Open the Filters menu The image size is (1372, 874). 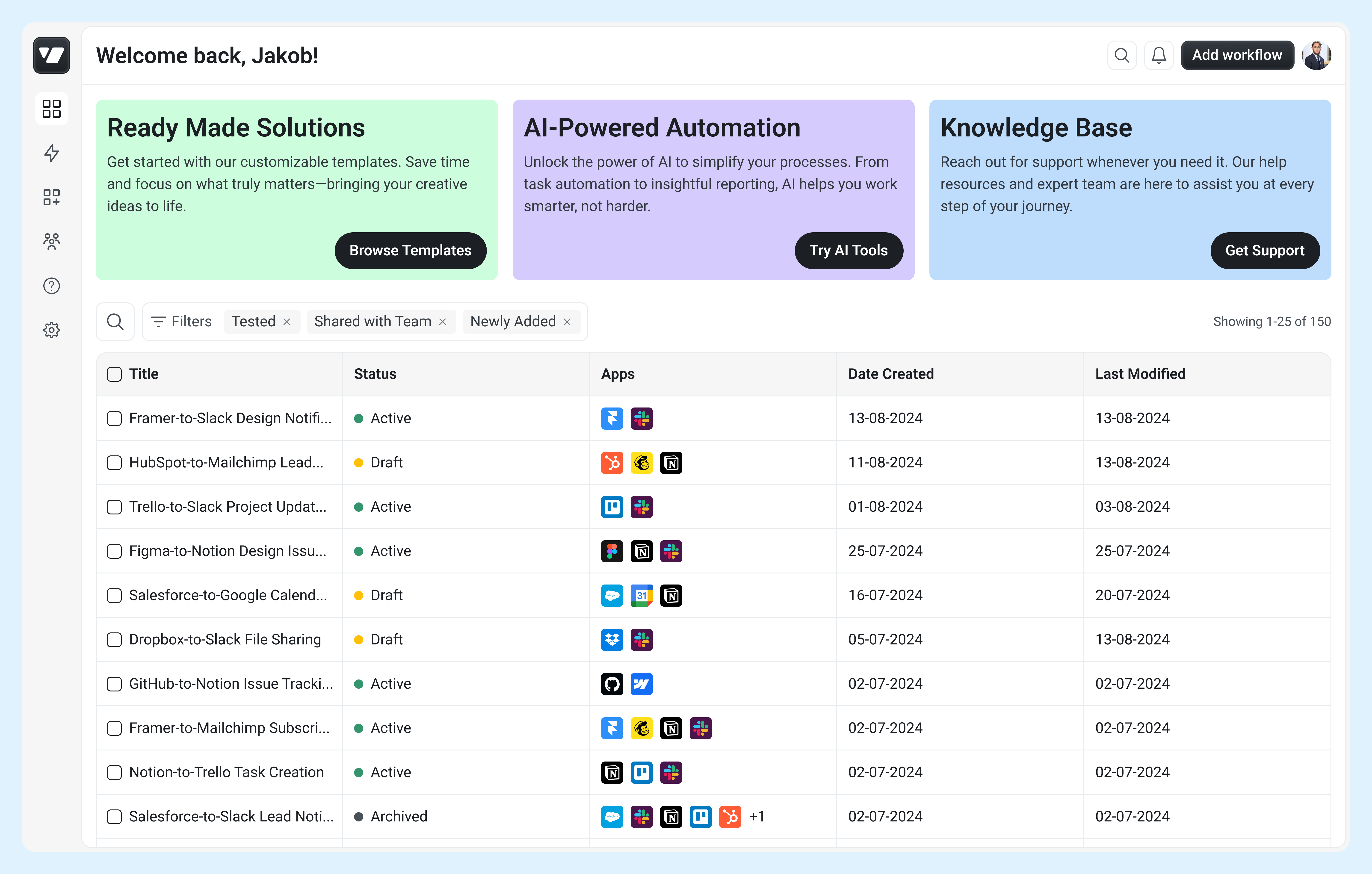pyautogui.click(x=181, y=321)
